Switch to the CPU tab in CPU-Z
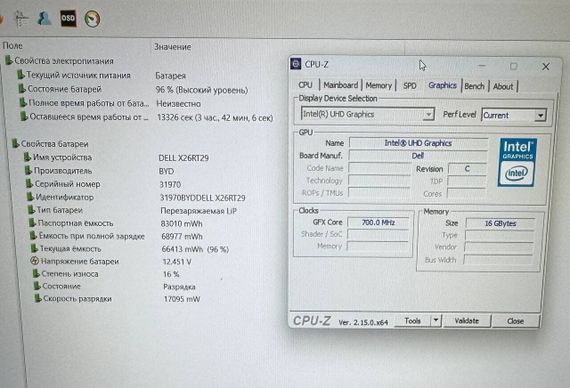 [x=305, y=85]
